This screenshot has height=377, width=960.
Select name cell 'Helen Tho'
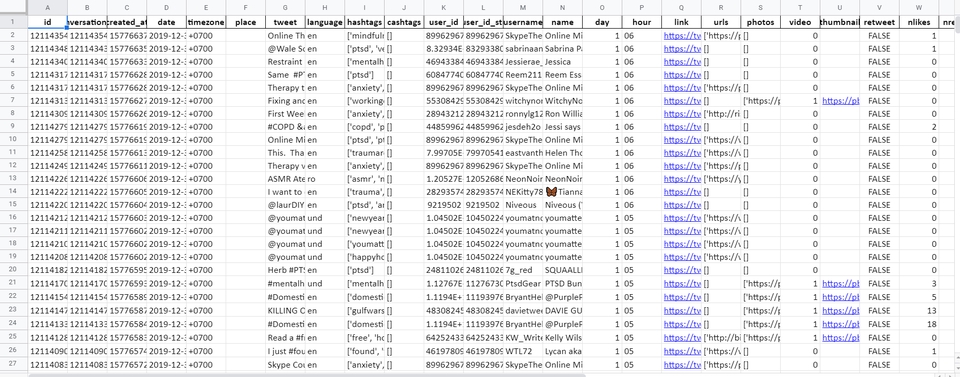[563, 153]
